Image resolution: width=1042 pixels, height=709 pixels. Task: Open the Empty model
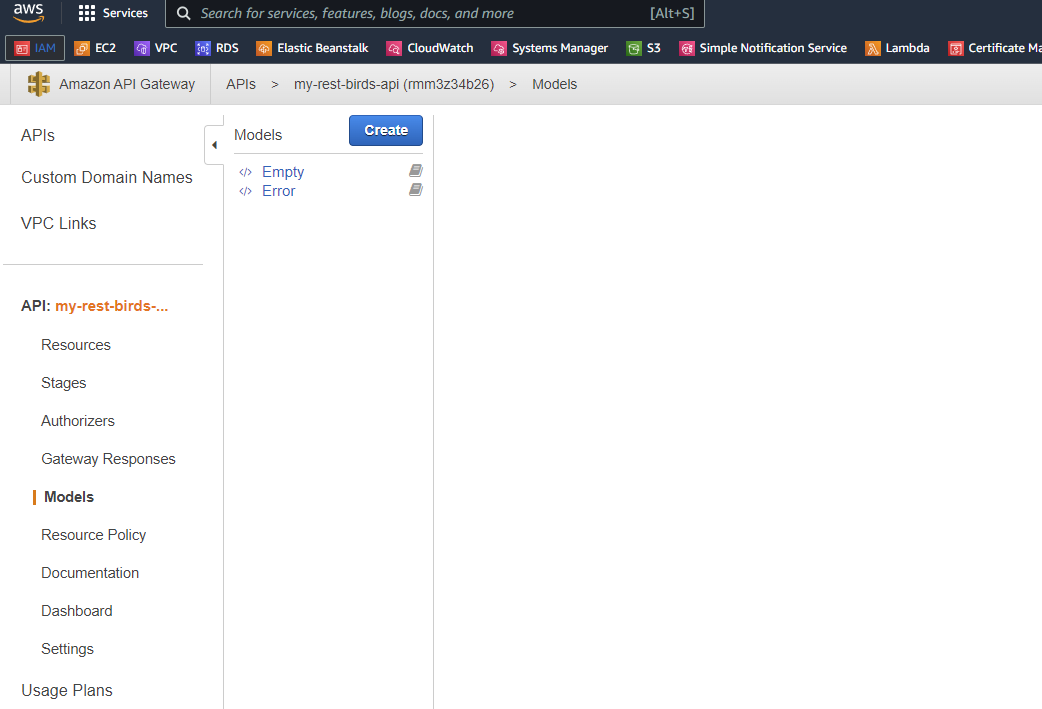pyautogui.click(x=283, y=172)
